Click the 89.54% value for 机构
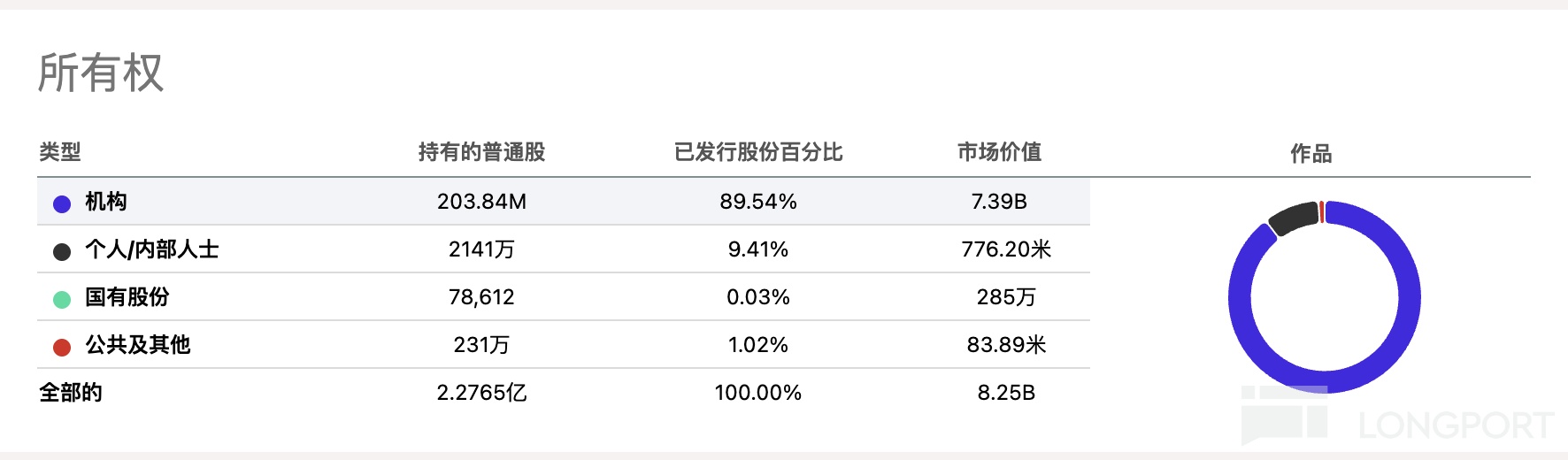The width and height of the screenshot is (1568, 460). pyautogui.click(x=758, y=202)
